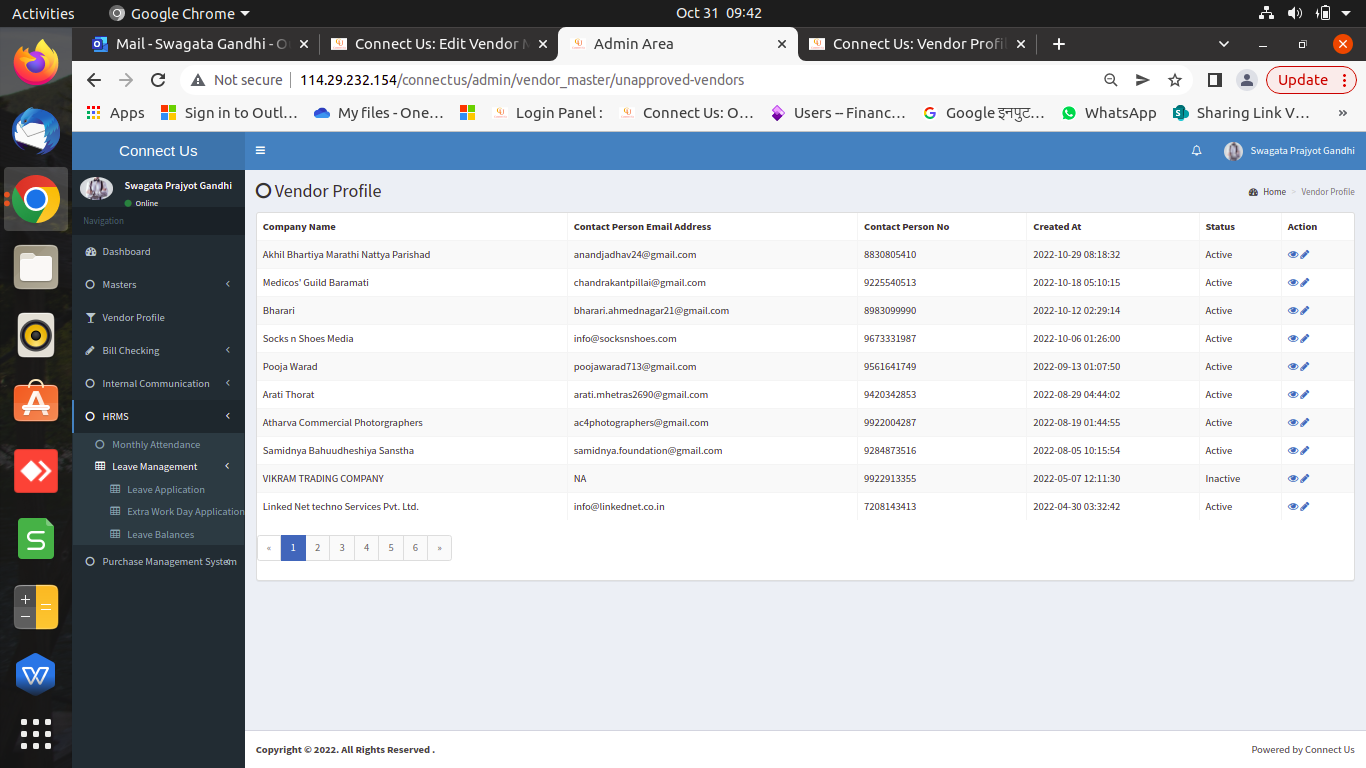View Linked Net techno Services details
1366x768 pixels.
[1293, 507]
